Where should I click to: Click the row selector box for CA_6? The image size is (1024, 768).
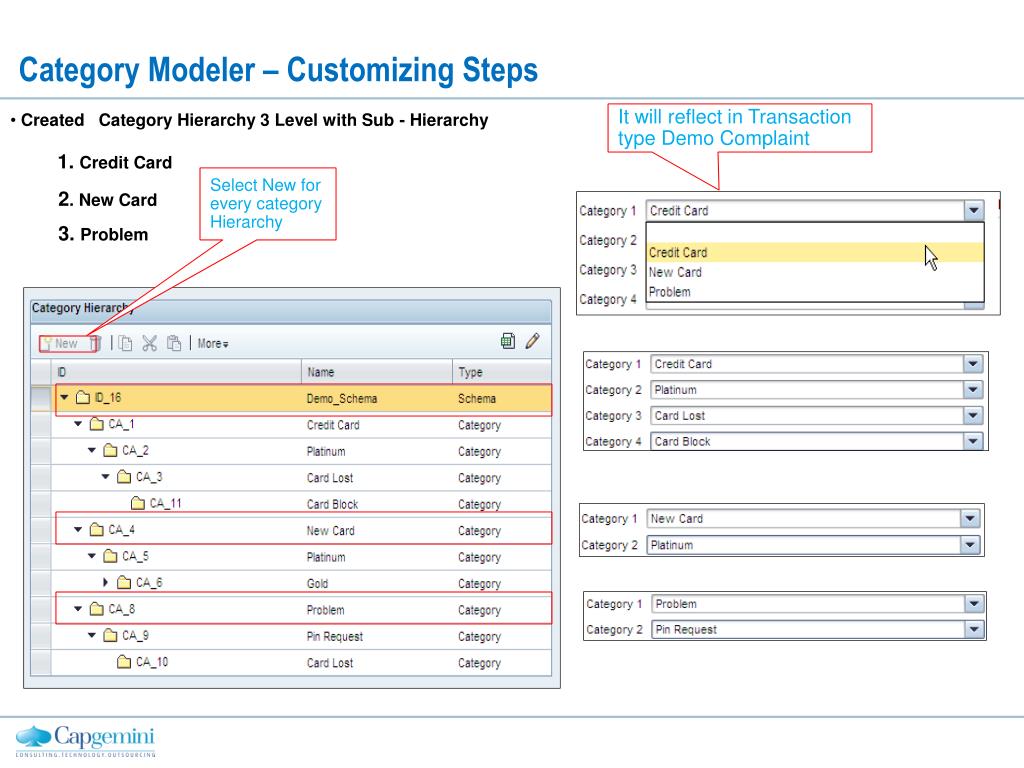(x=40, y=583)
